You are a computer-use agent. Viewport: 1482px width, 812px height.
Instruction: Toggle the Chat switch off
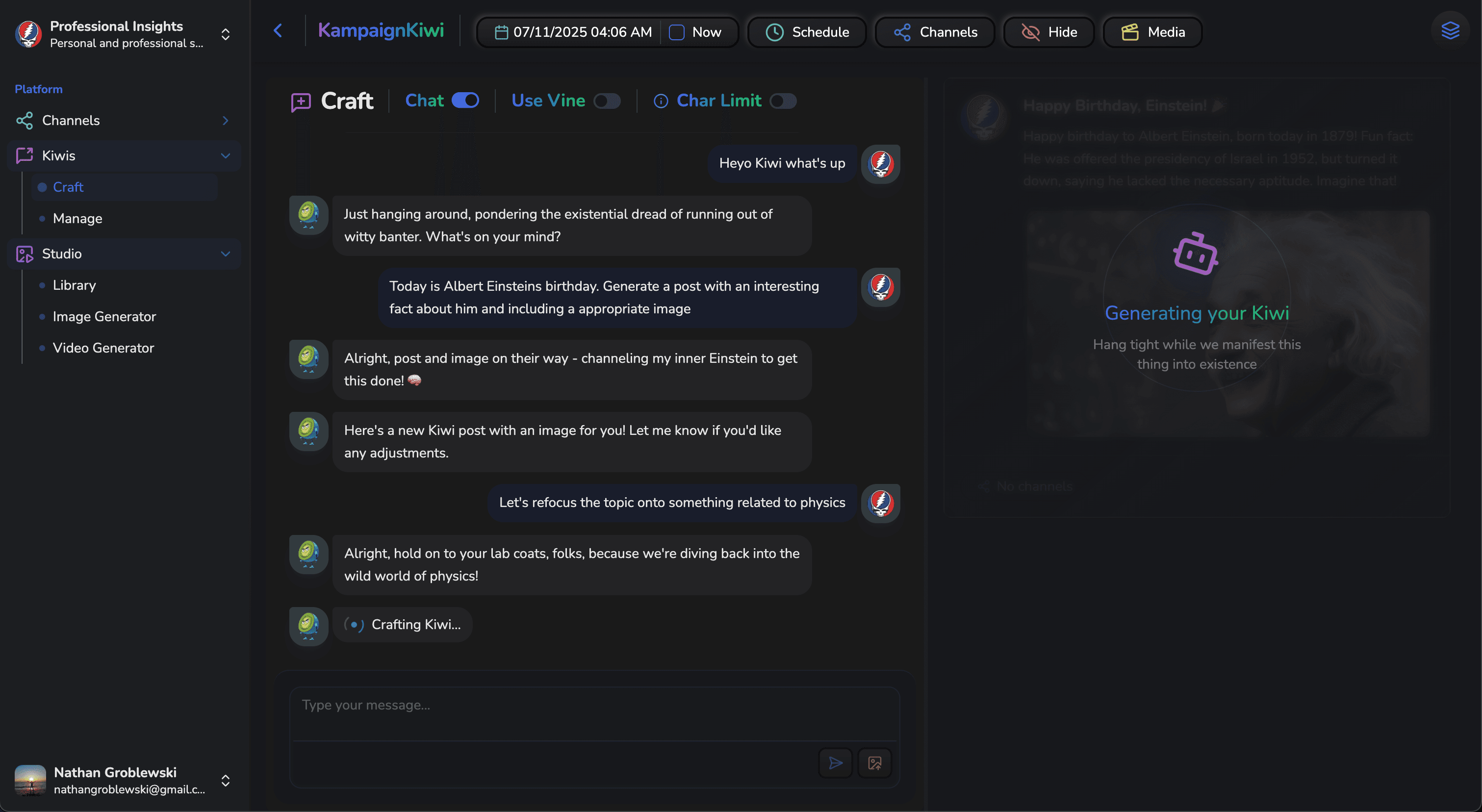(465, 100)
